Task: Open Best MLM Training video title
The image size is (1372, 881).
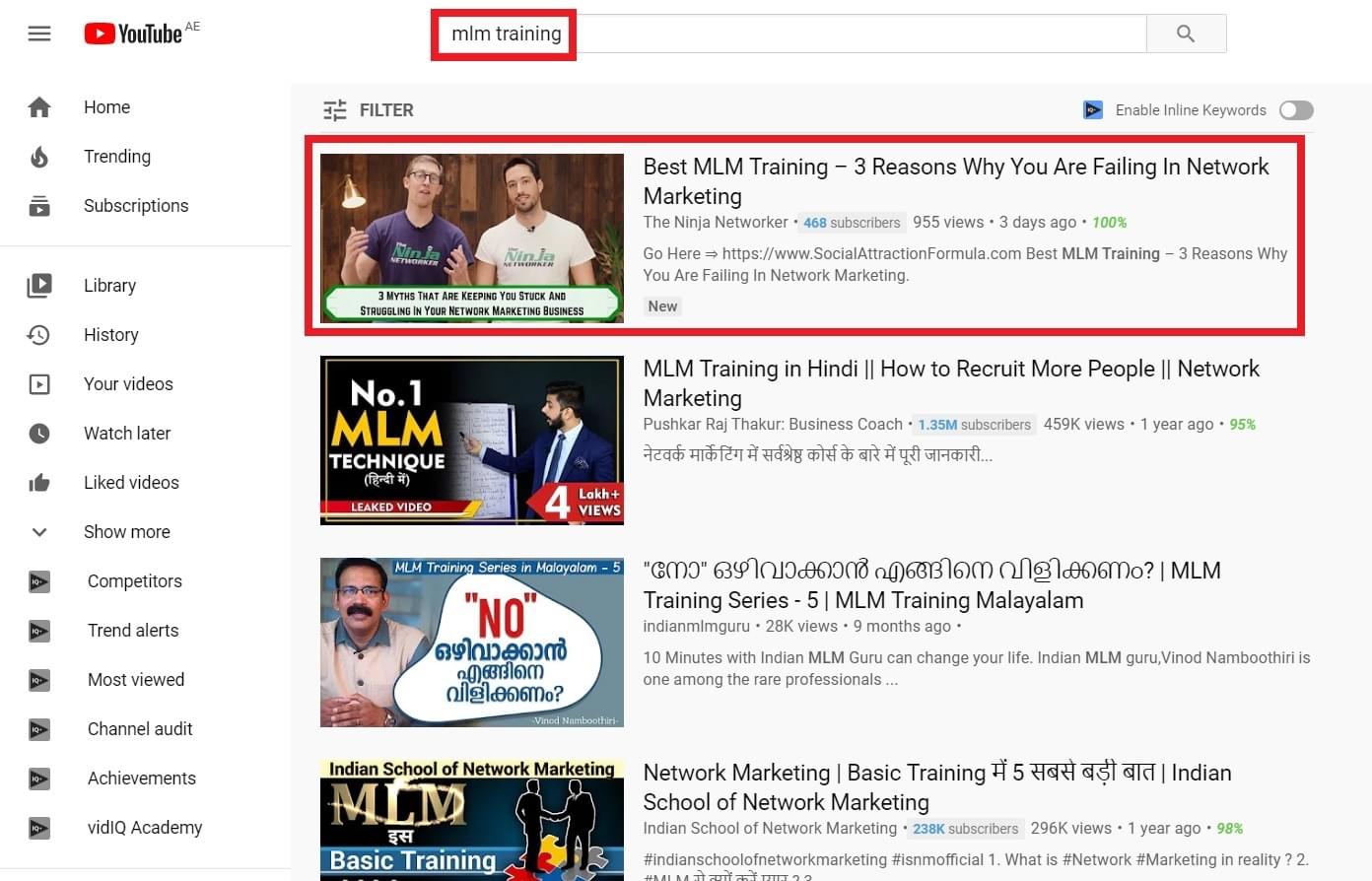Action: pyautogui.click(x=956, y=181)
